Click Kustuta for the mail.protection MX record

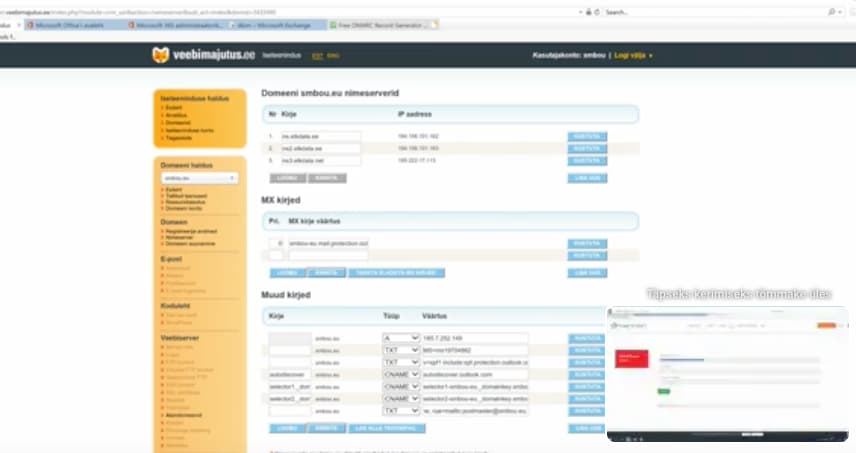coord(587,243)
